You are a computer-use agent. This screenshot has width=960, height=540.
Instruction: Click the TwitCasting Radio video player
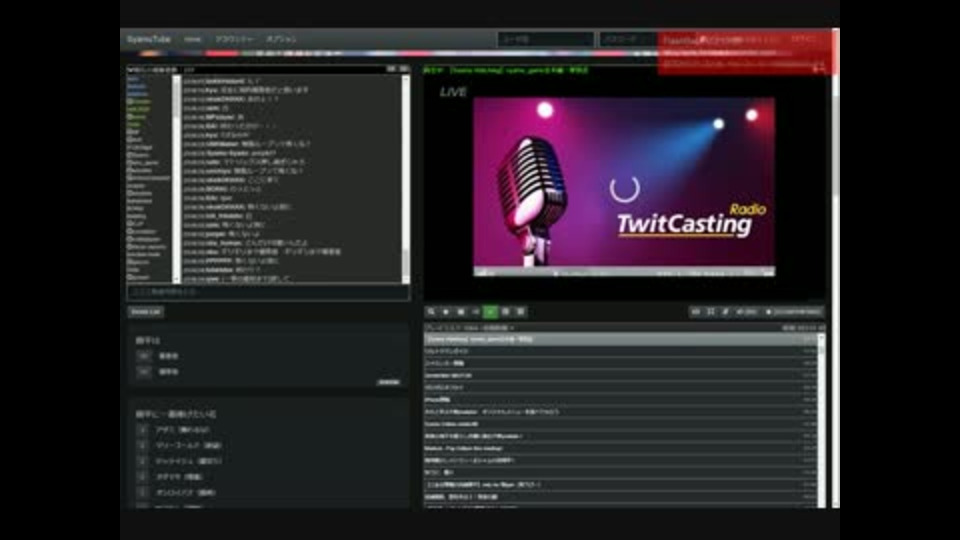(624, 187)
